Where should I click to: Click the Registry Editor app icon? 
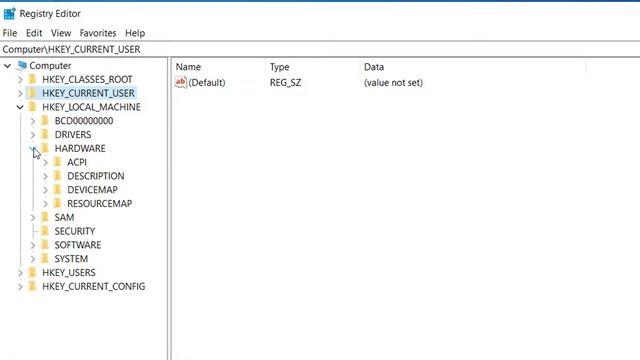point(9,13)
